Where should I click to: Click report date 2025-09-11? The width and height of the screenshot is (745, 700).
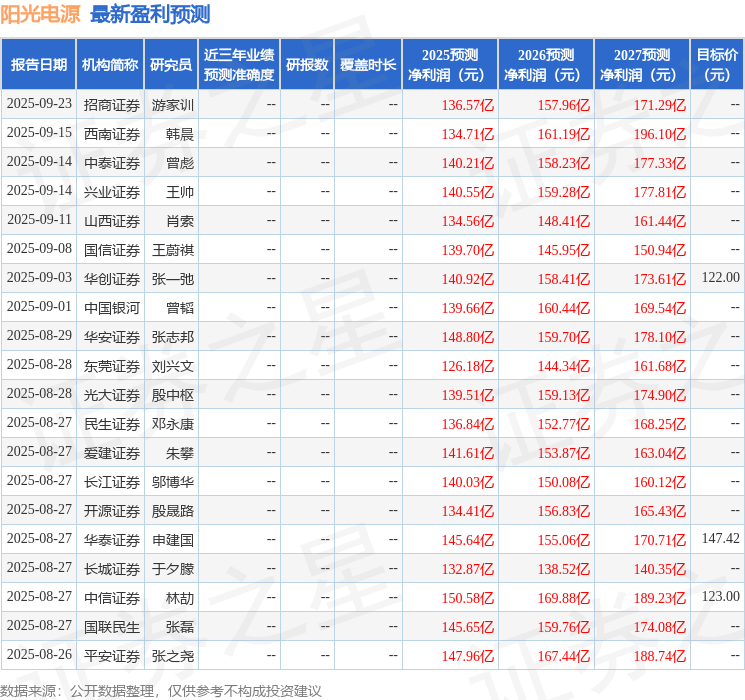pyautogui.click(x=39, y=220)
